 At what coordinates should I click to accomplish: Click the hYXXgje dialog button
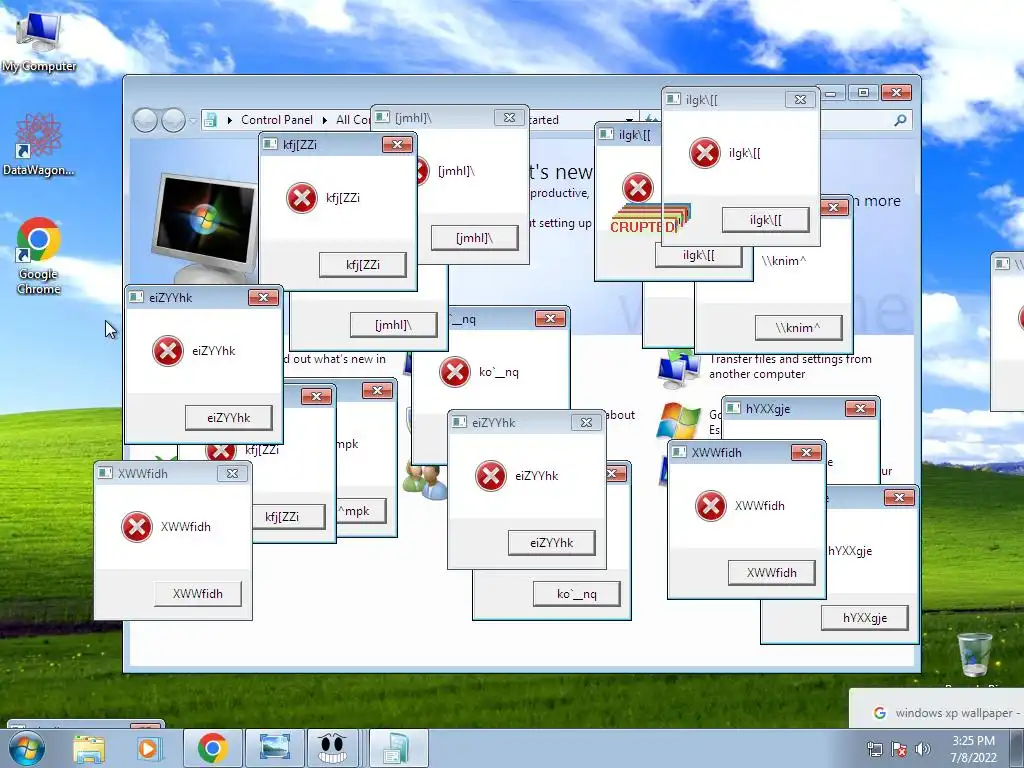coord(865,618)
